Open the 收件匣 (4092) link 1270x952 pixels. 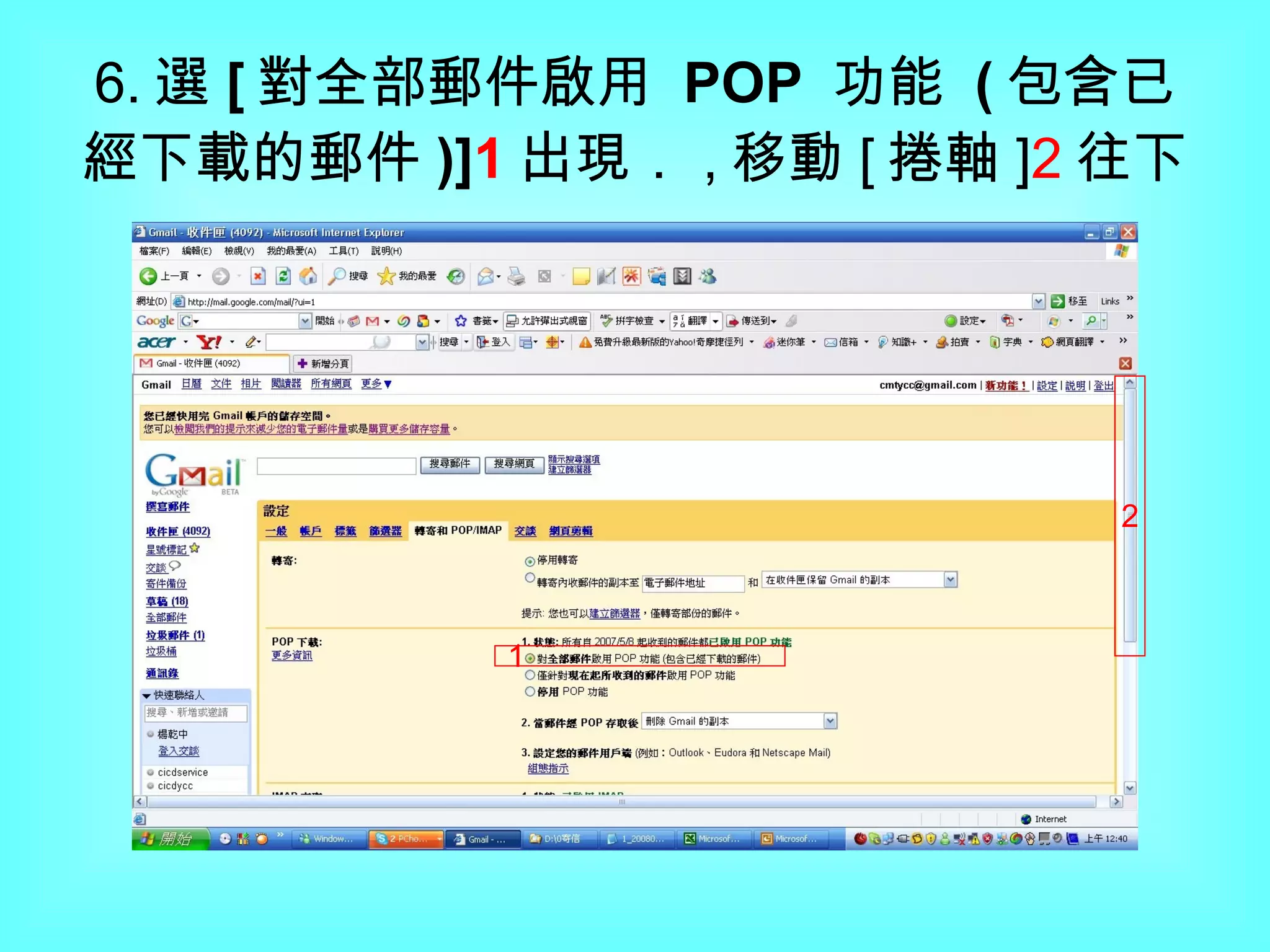click(x=178, y=531)
